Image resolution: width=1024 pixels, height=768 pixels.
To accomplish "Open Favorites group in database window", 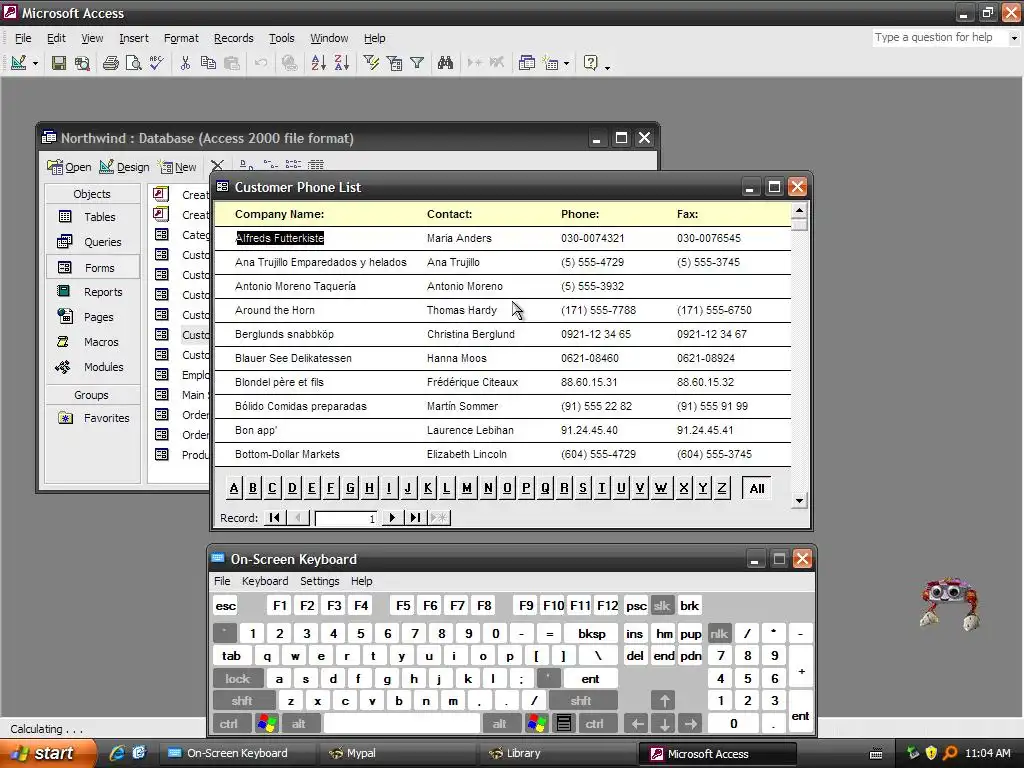I will pyautogui.click(x=93, y=418).
